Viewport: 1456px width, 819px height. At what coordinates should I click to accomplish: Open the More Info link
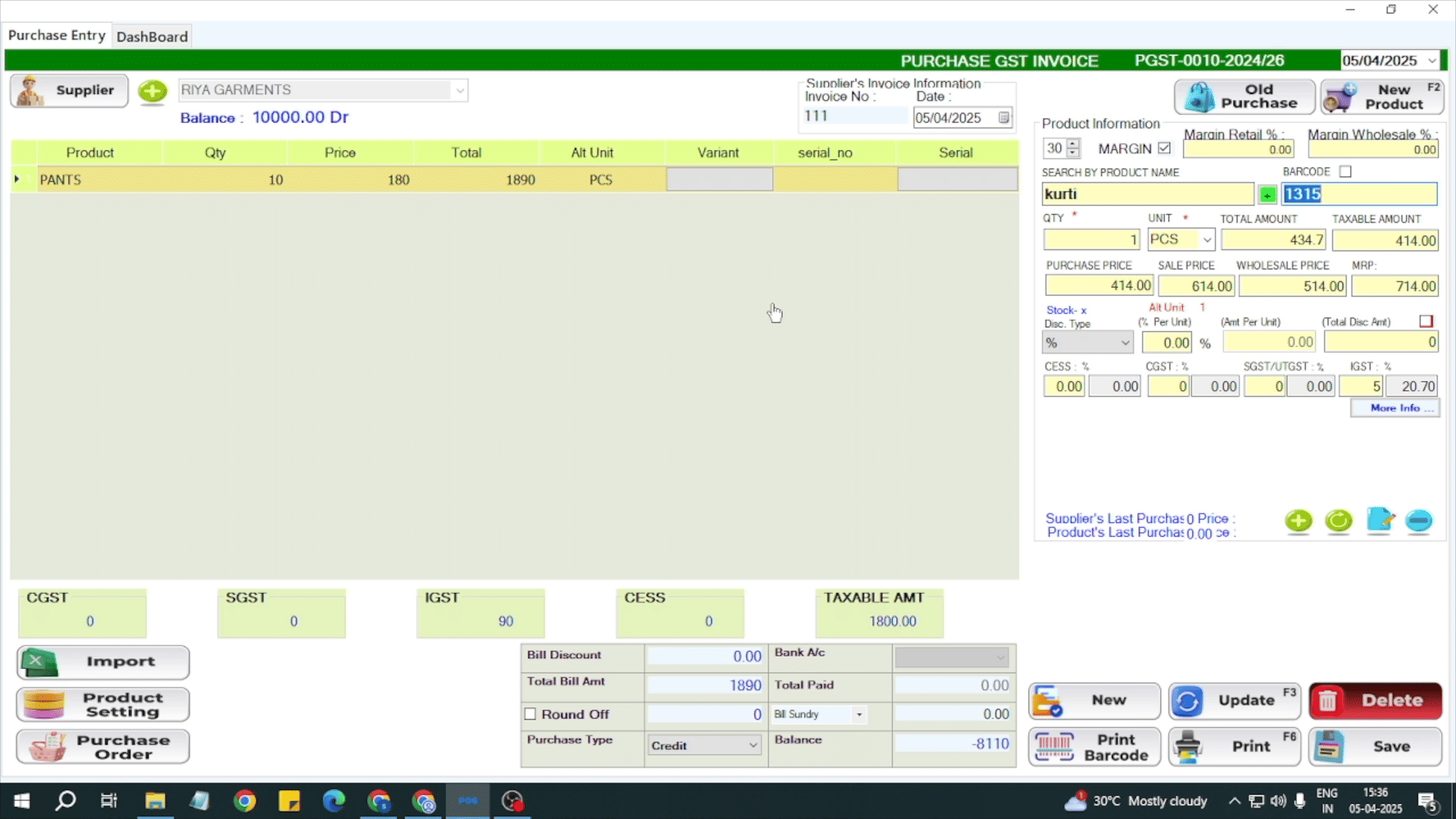pyautogui.click(x=1395, y=408)
